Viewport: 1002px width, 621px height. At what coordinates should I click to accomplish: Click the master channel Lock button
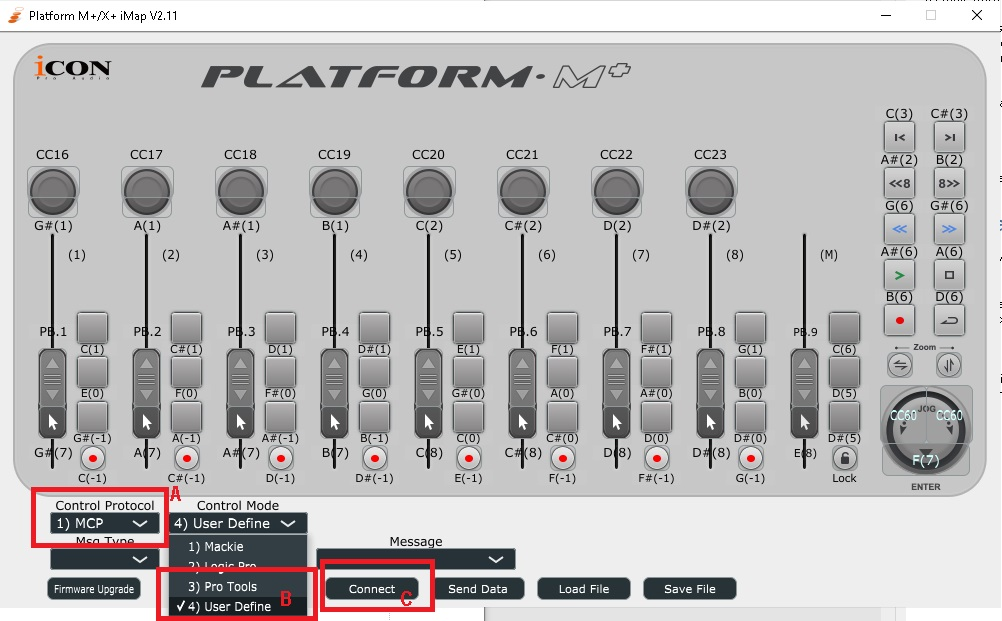click(x=844, y=458)
